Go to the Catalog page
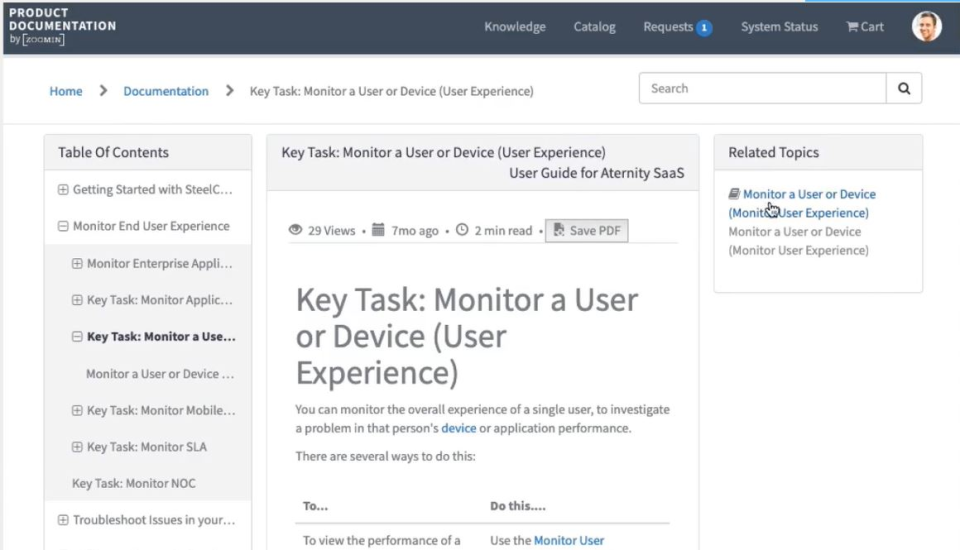 [594, 27]
